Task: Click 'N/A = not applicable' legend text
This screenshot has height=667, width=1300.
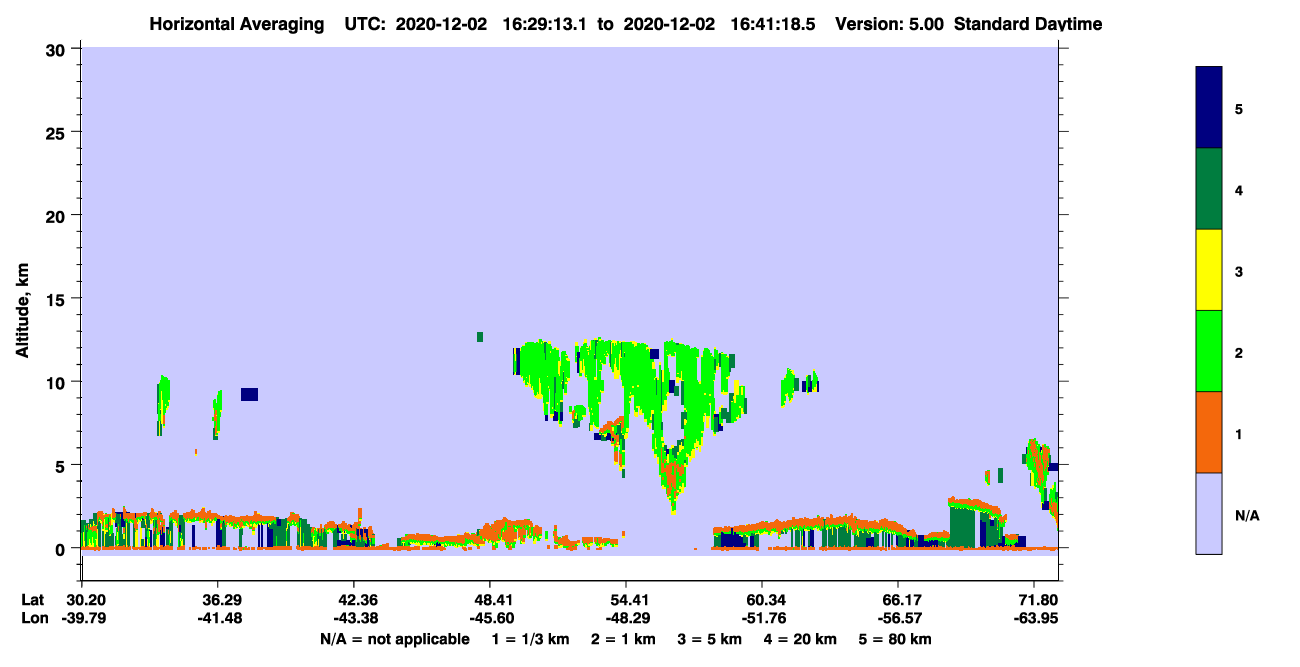Action: [x=394, y=638]
